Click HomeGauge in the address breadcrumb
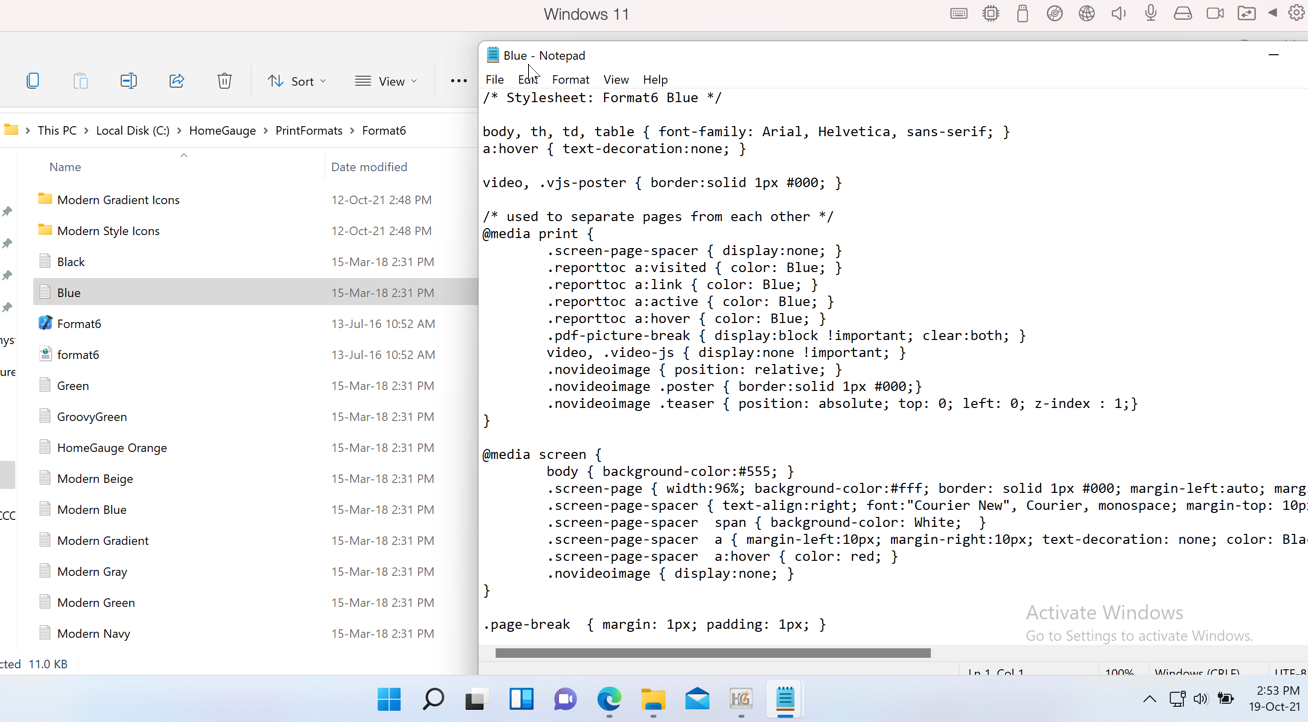This screenshot has height=722, width=1308. pos(222,131)
